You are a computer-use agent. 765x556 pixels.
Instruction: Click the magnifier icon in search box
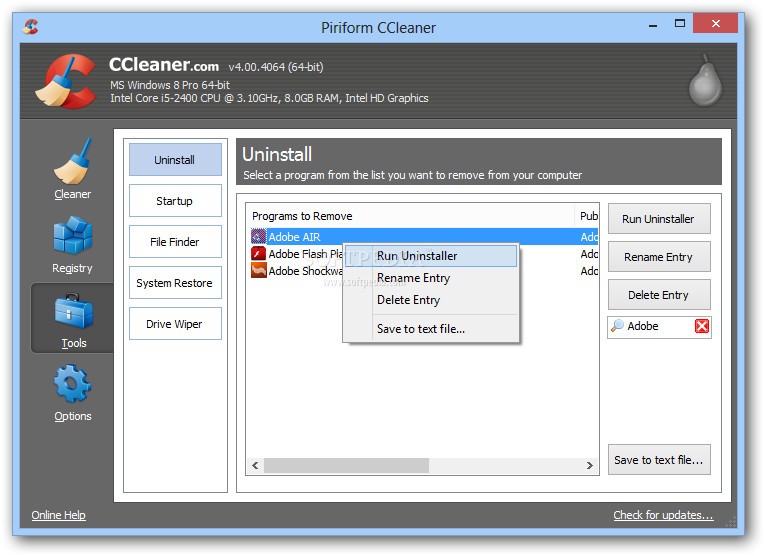click(617, 325)
